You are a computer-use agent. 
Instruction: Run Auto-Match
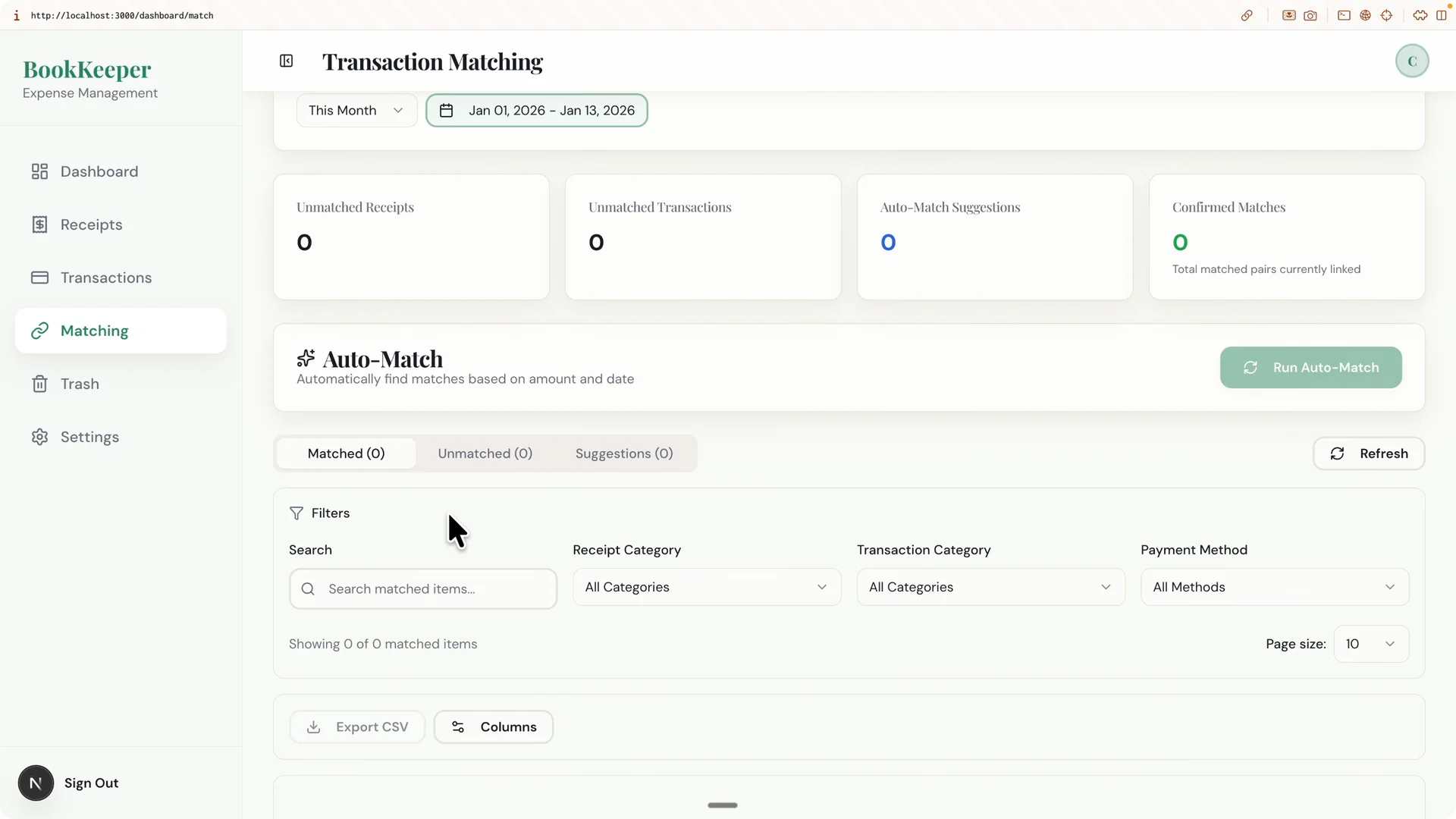(1310, 368)
